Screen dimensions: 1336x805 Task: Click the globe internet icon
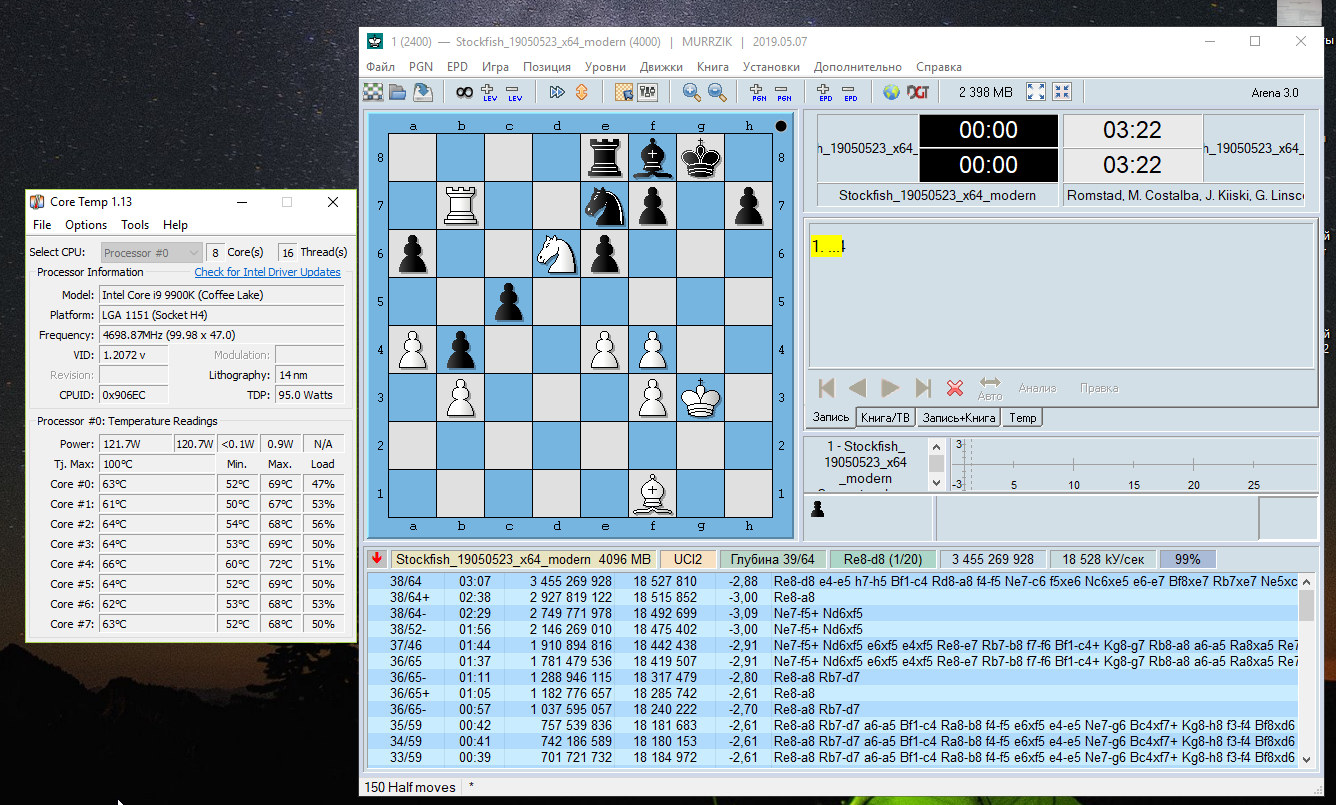(892, 92)
